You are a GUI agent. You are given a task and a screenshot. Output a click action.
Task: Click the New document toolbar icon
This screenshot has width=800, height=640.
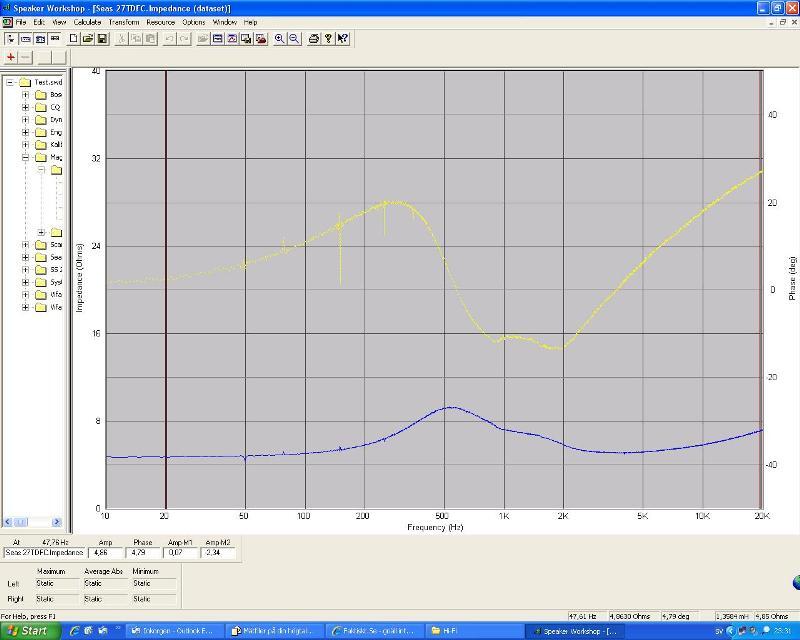[74, 39]
